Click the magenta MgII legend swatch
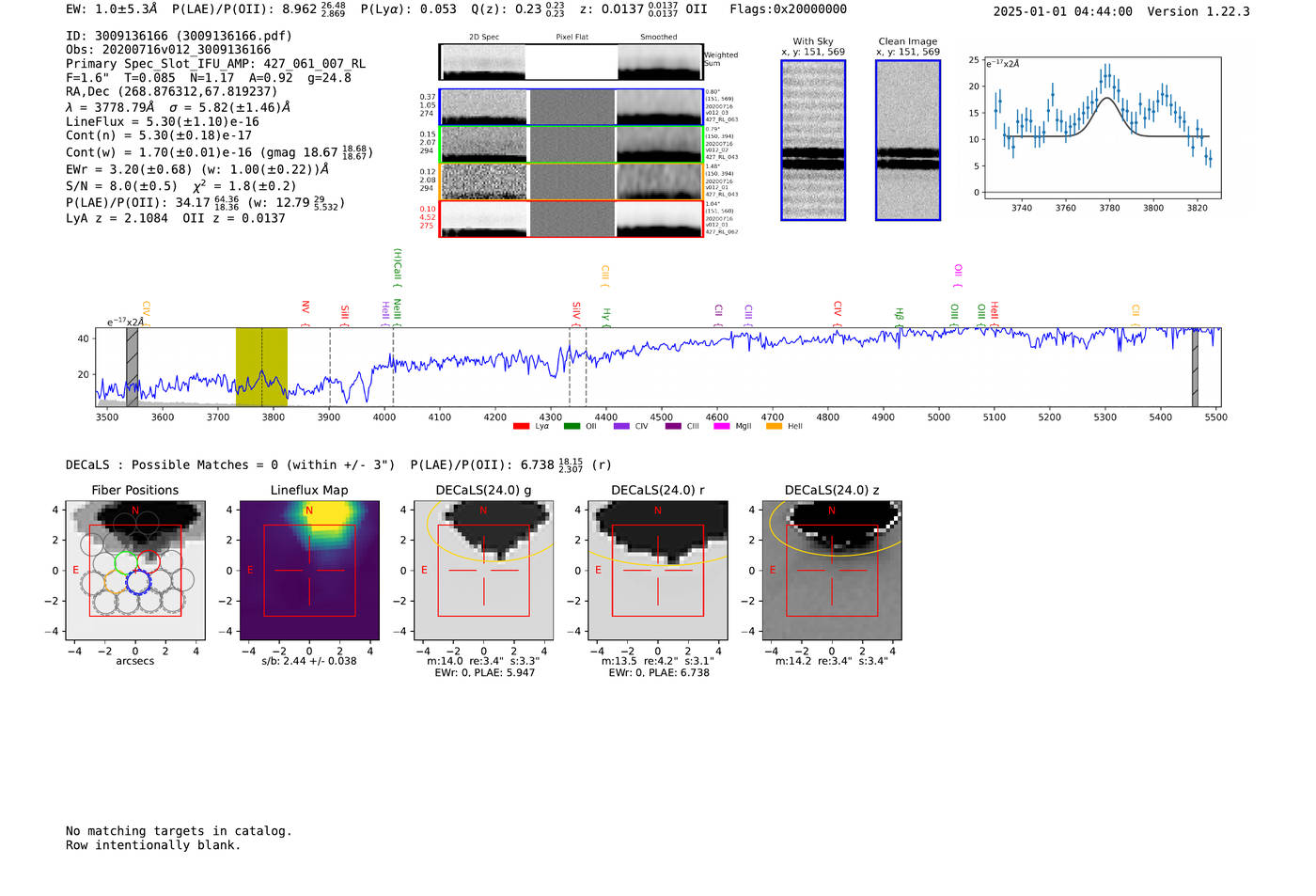 click(x=722, y=426)
